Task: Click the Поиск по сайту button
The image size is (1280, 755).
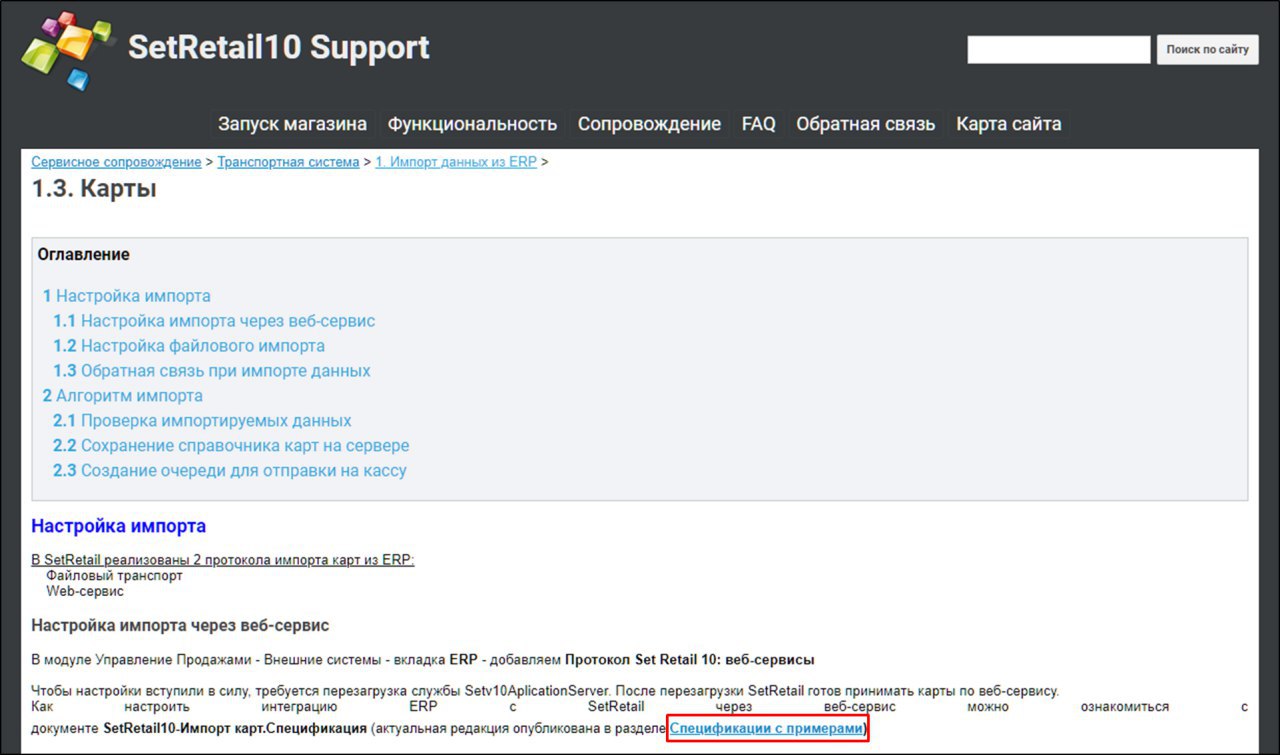Action: click(1207, 49)
